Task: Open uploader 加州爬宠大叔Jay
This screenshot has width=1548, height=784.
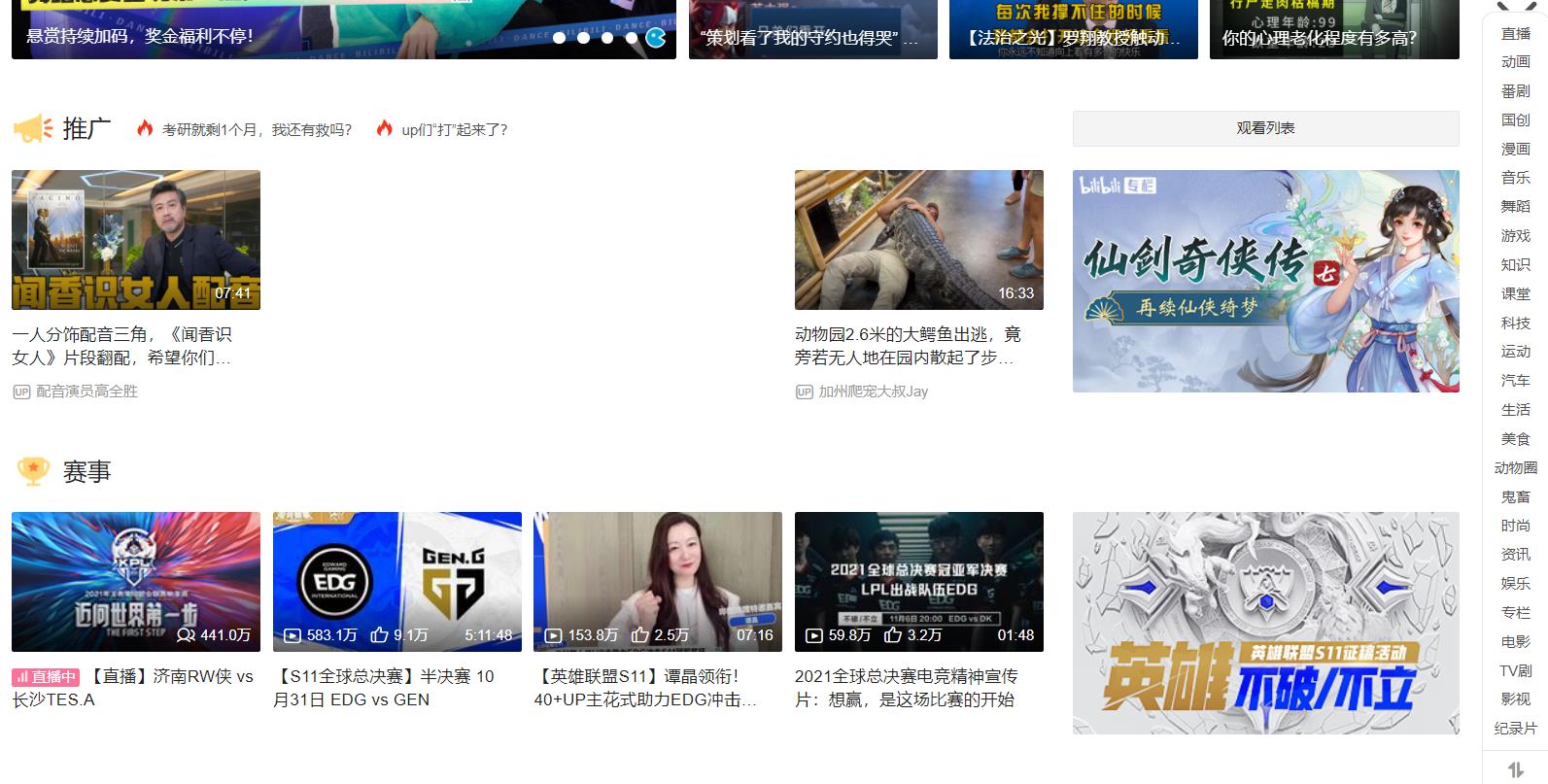Action: [873, 392]
